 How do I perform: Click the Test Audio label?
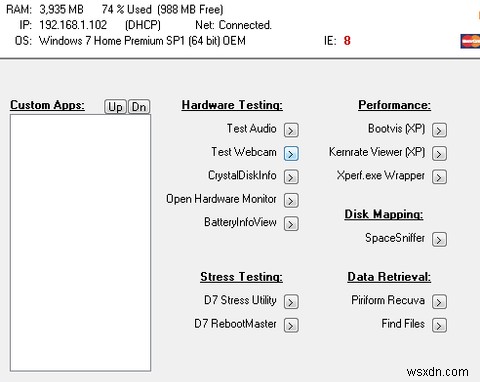click(251, 128)
